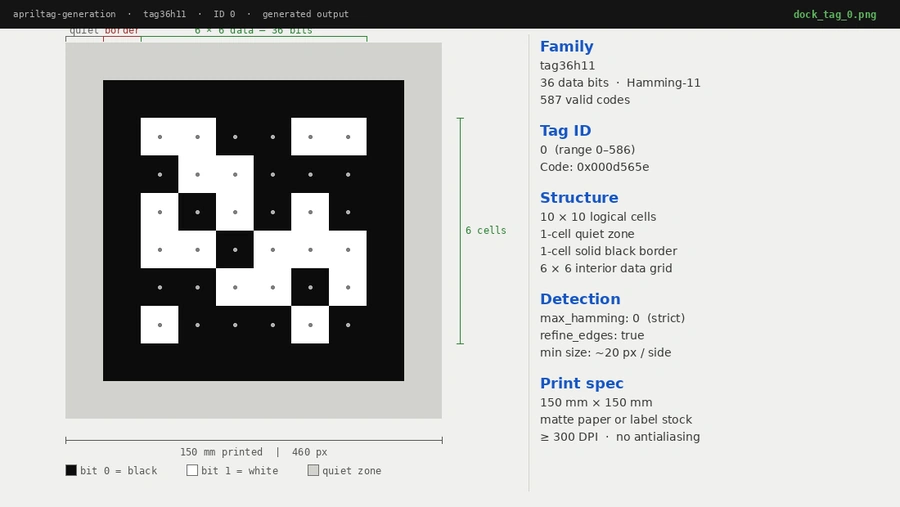Click the red border annotation label
Screen dimensions: 900x507
(122, 31)
